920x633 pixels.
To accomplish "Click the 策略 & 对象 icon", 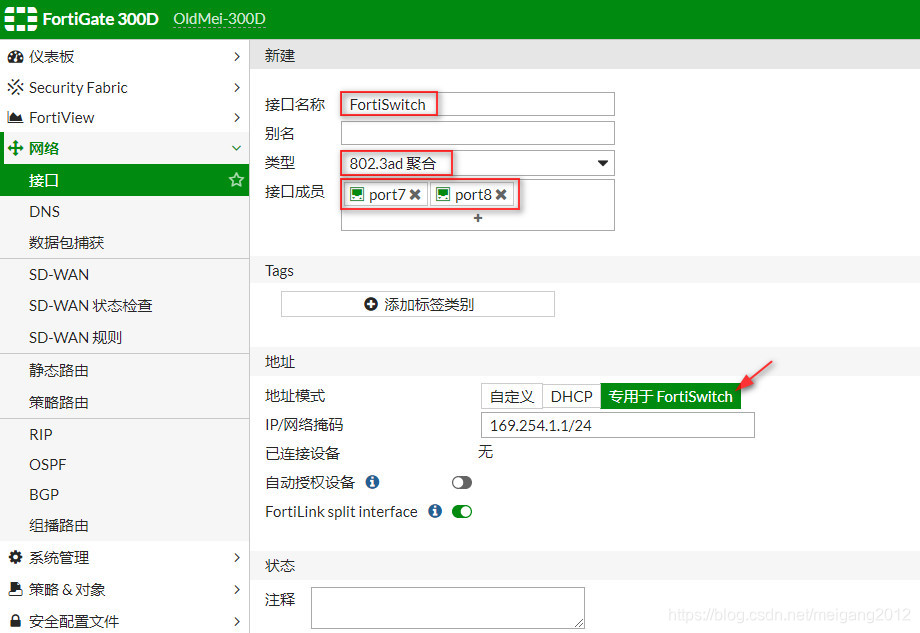I will pos(15,589).
